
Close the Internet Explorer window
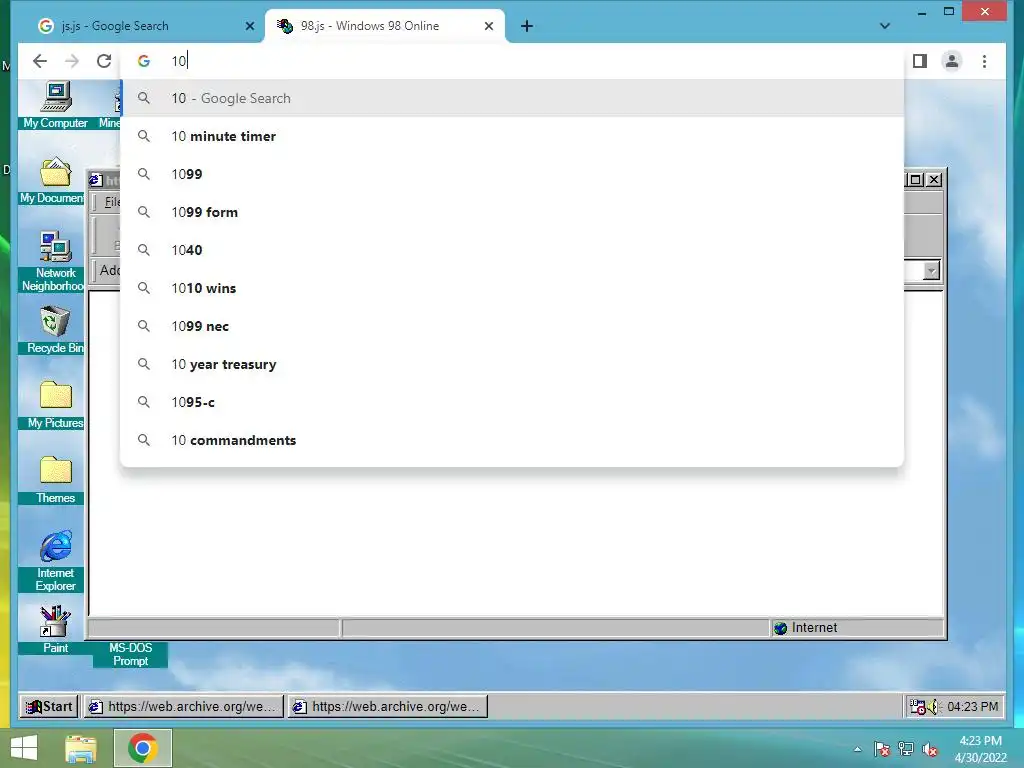click(935, 180)
